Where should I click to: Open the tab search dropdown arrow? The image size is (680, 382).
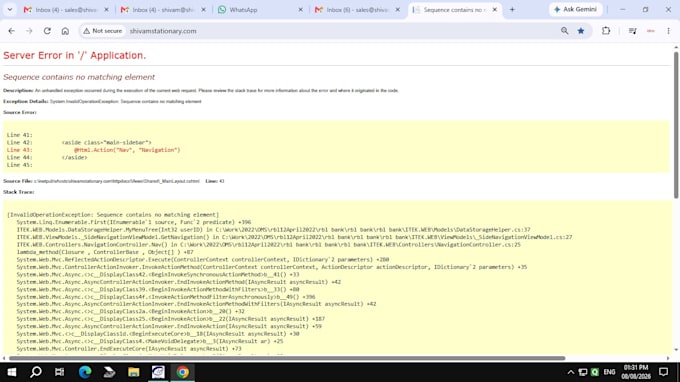click(10, 10)
